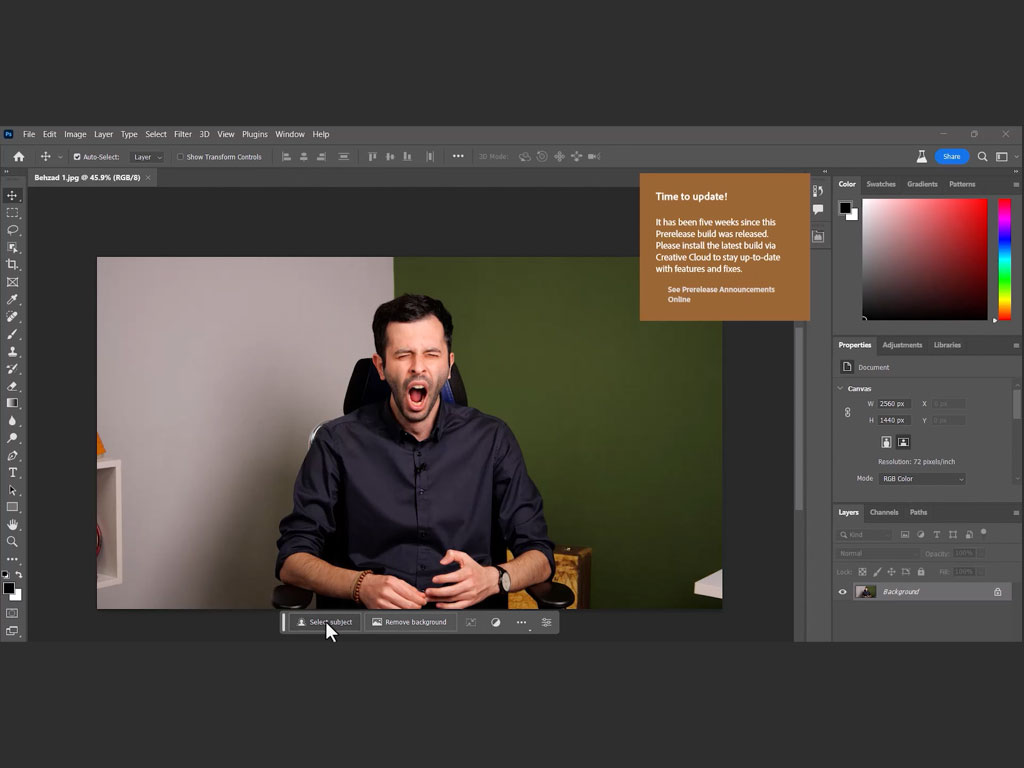The width and height of the screenshot is (1024, 768).
Task: Open the Layers panel flyout menu
Action: [x=1016, y=513]
